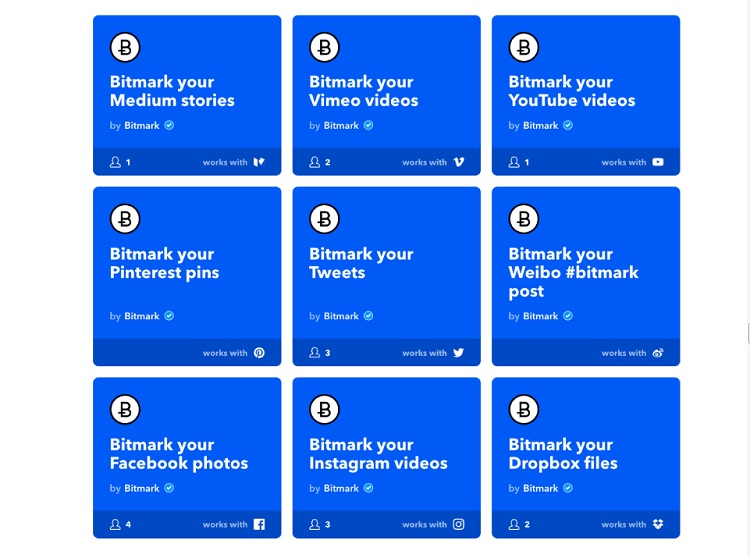Image resolution: width=750 pixels, height=558 pixels.
Task: Click the Pinterest service icon
Action: 259,353
